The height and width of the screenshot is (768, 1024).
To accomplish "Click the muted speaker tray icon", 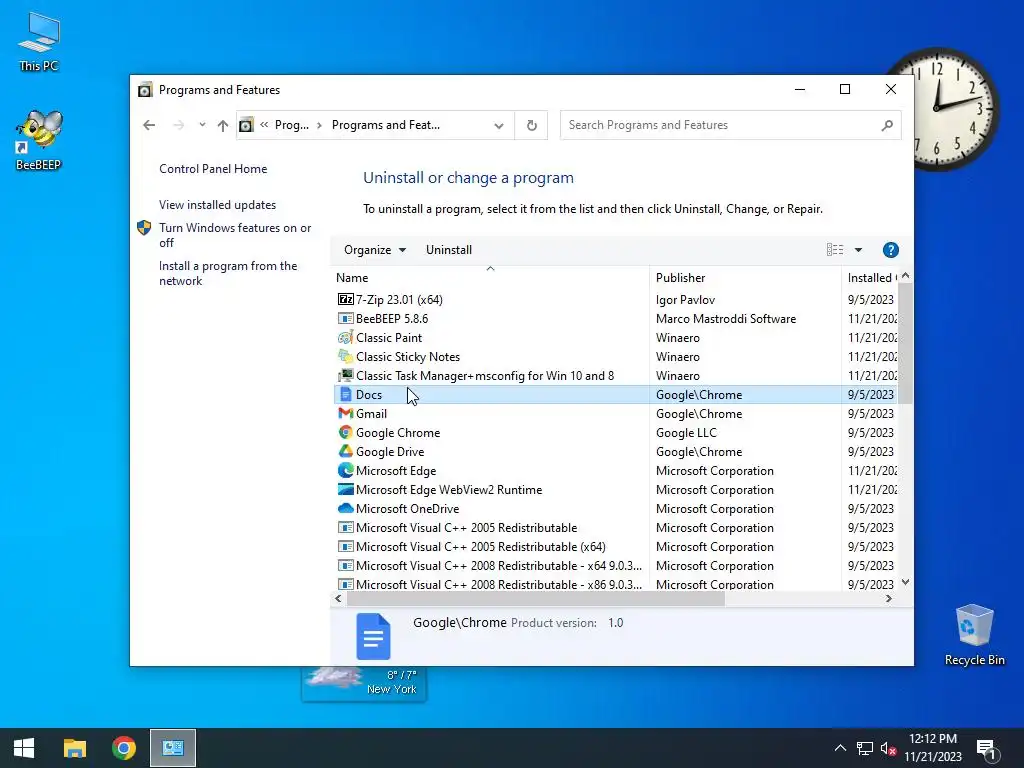I will (888, 748).
